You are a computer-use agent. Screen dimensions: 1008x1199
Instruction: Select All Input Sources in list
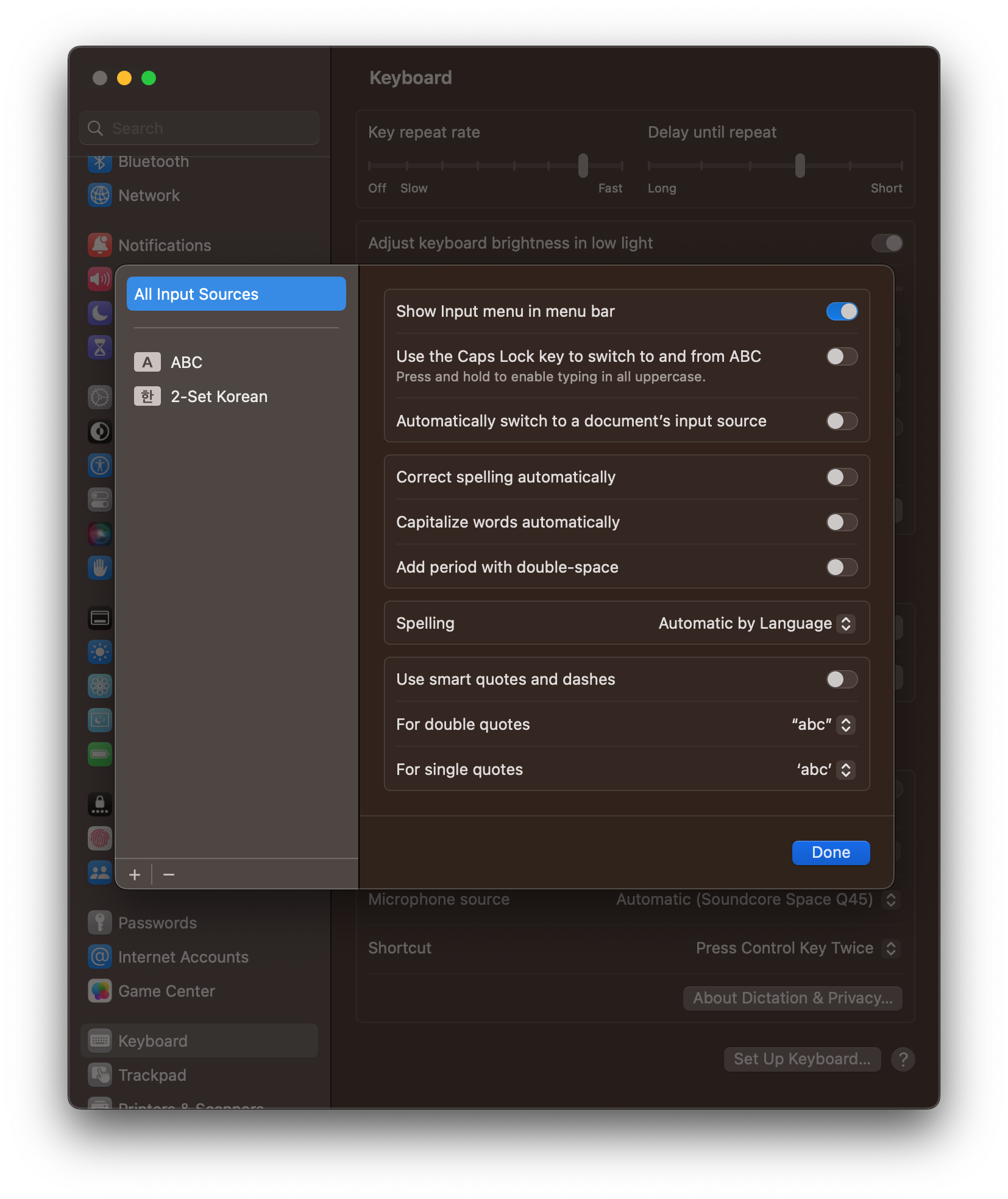pos(236,294)
